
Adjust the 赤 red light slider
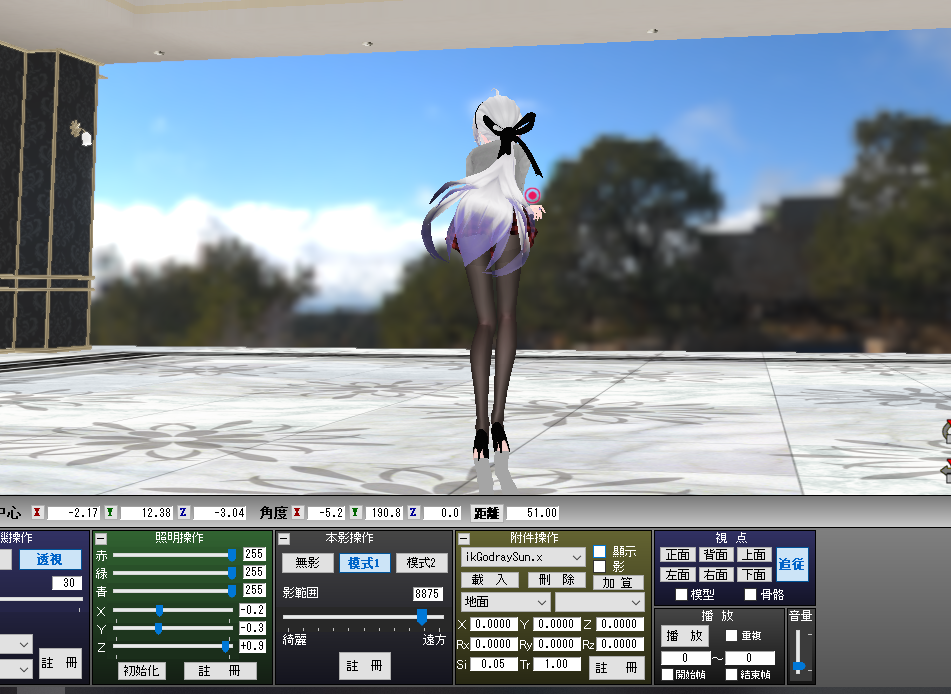[232, 554]
